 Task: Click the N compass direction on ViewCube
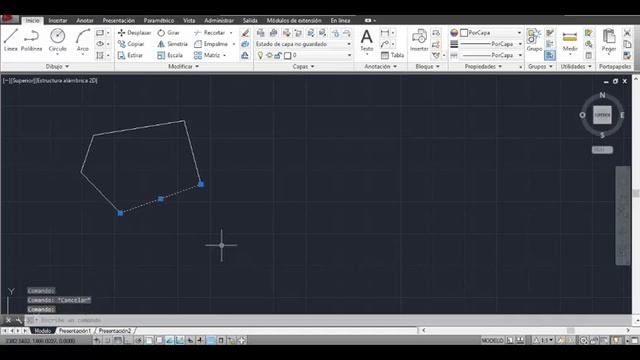pyautogui.click(x=602, y=95)
